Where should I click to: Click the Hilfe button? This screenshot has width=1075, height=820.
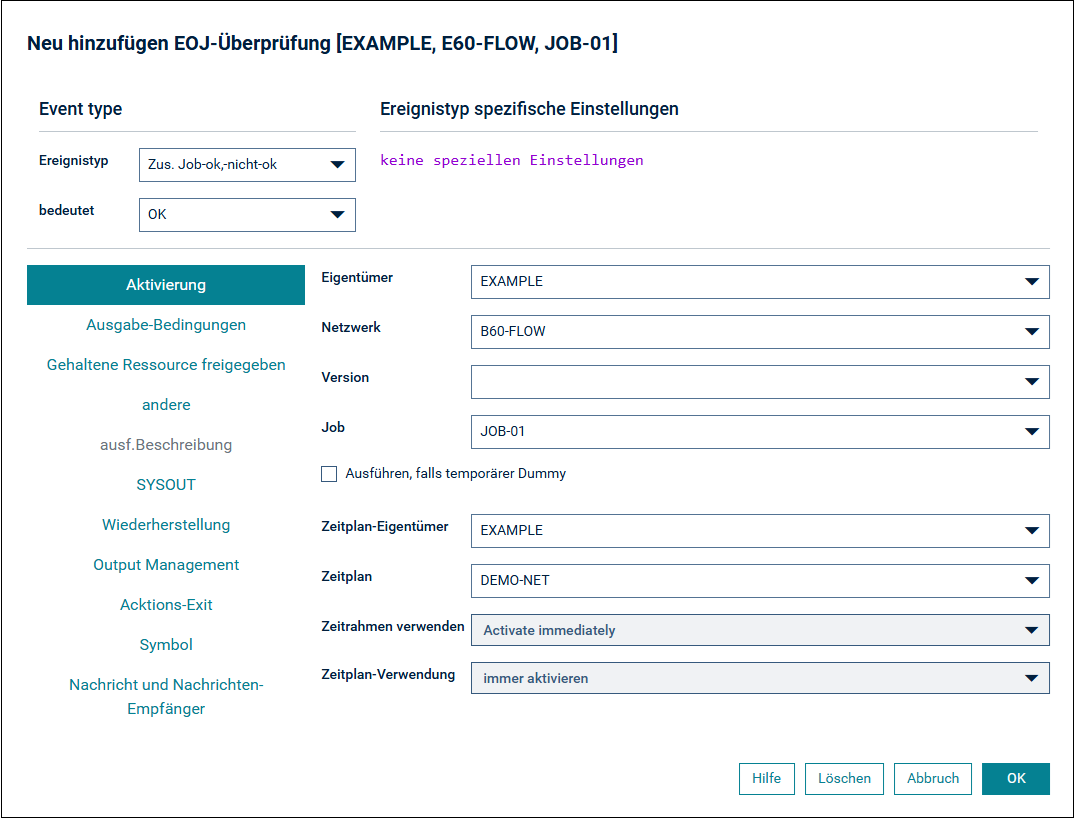(x=766, y=779)
